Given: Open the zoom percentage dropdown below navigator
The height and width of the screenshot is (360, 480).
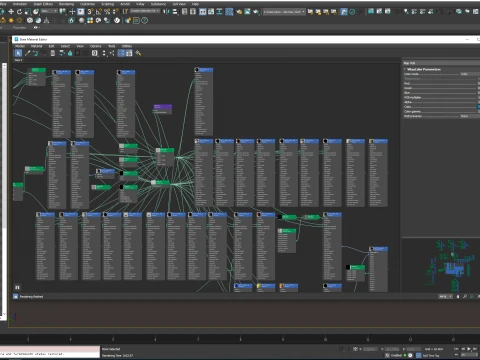Looking at the screenshot, I should pyautogui.click(x=445, y=296).
